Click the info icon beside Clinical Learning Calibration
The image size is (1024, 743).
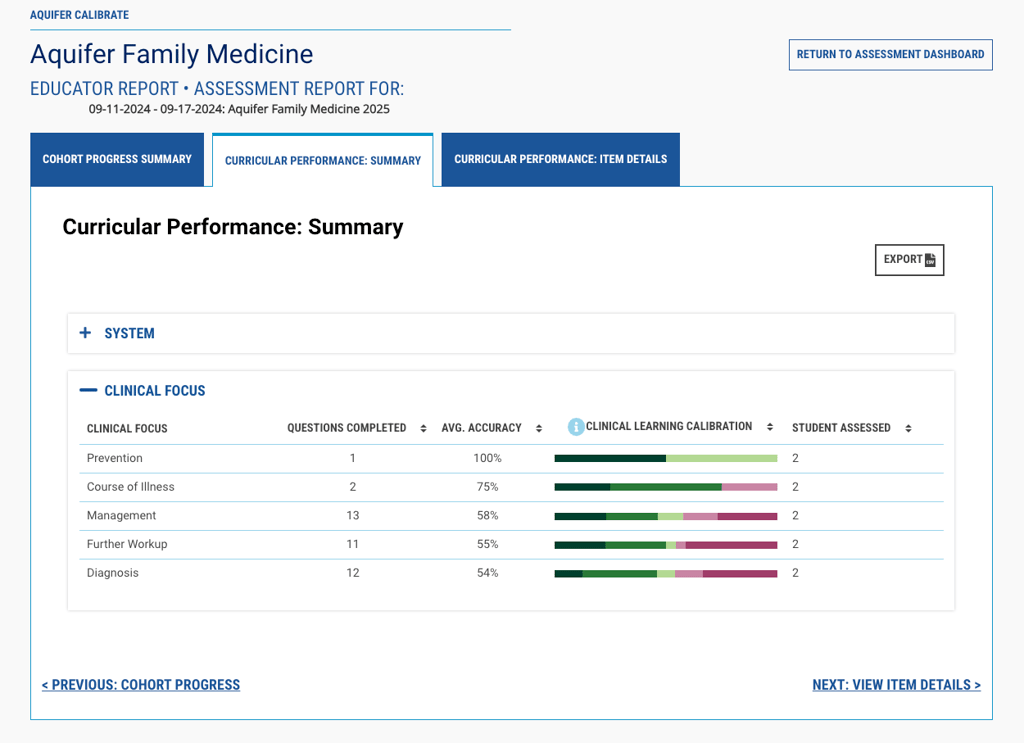[575, 427]
